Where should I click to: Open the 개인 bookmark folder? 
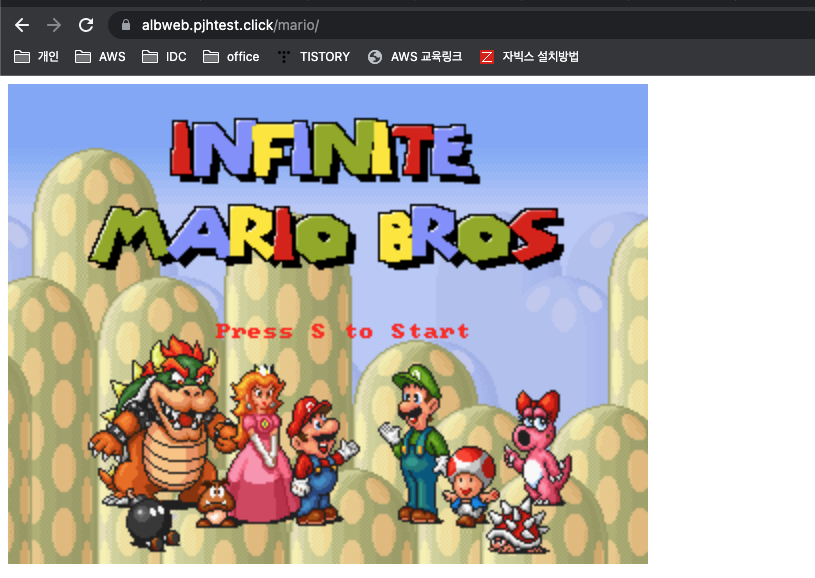(x=36, y=57)
